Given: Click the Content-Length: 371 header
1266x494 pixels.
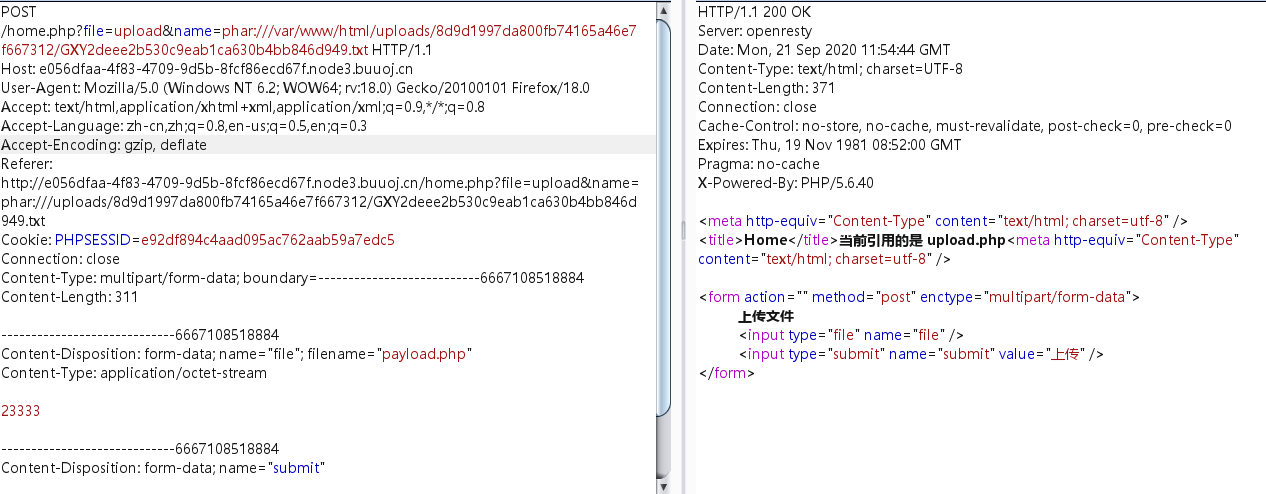Looking at the screenshot, I should tap(767, 88).
